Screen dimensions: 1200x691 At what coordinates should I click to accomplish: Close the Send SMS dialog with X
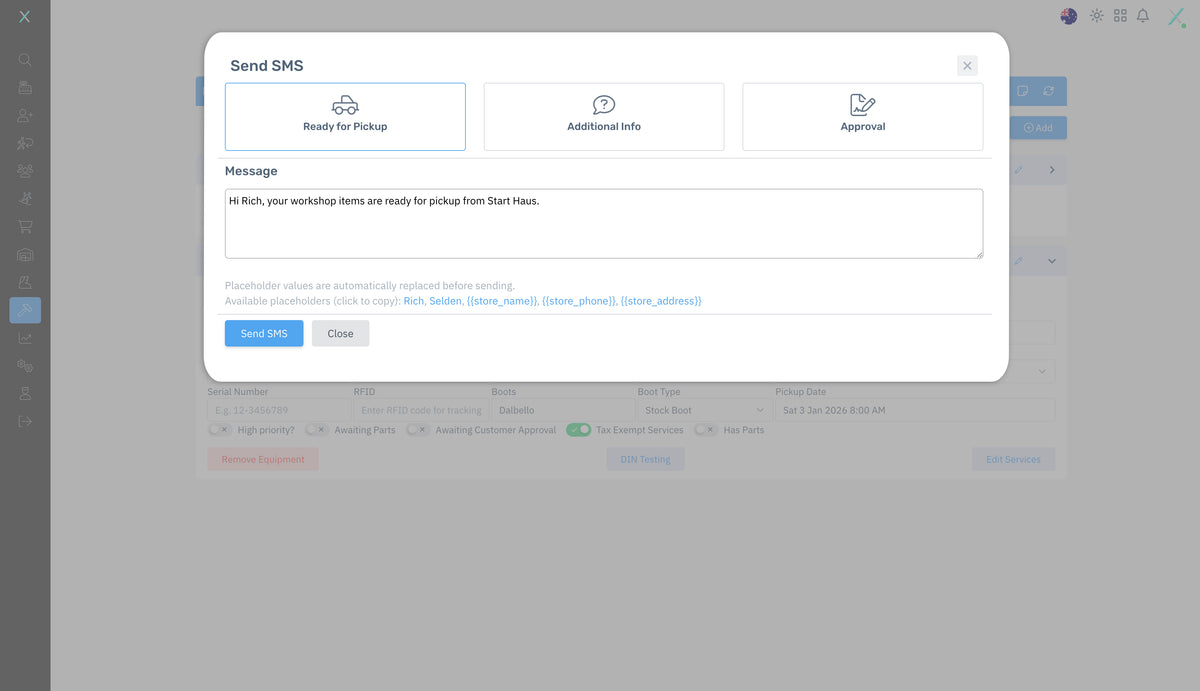pyautogui.click(x=967, y=66)
